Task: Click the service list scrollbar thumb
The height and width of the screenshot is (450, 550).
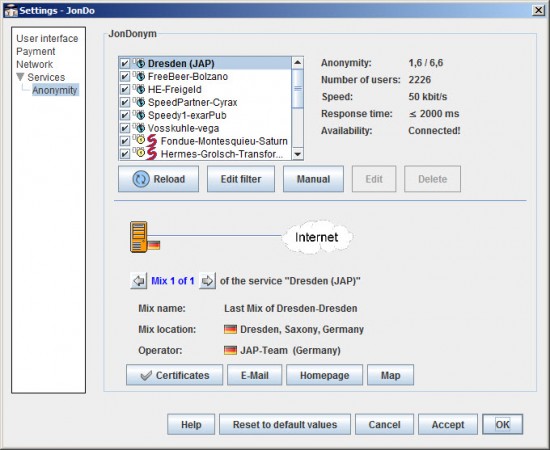Action: [297, 88]
